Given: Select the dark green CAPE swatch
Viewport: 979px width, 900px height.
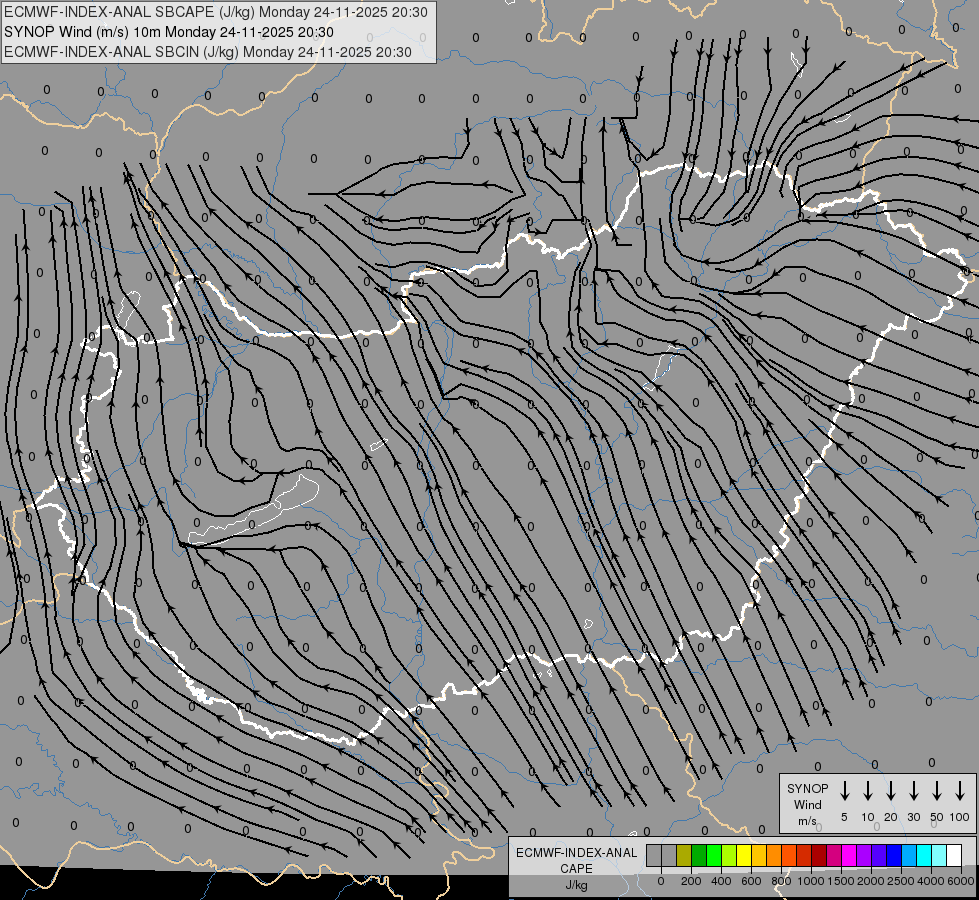Looking at the screenshot, I should click(x=699, y=855).
